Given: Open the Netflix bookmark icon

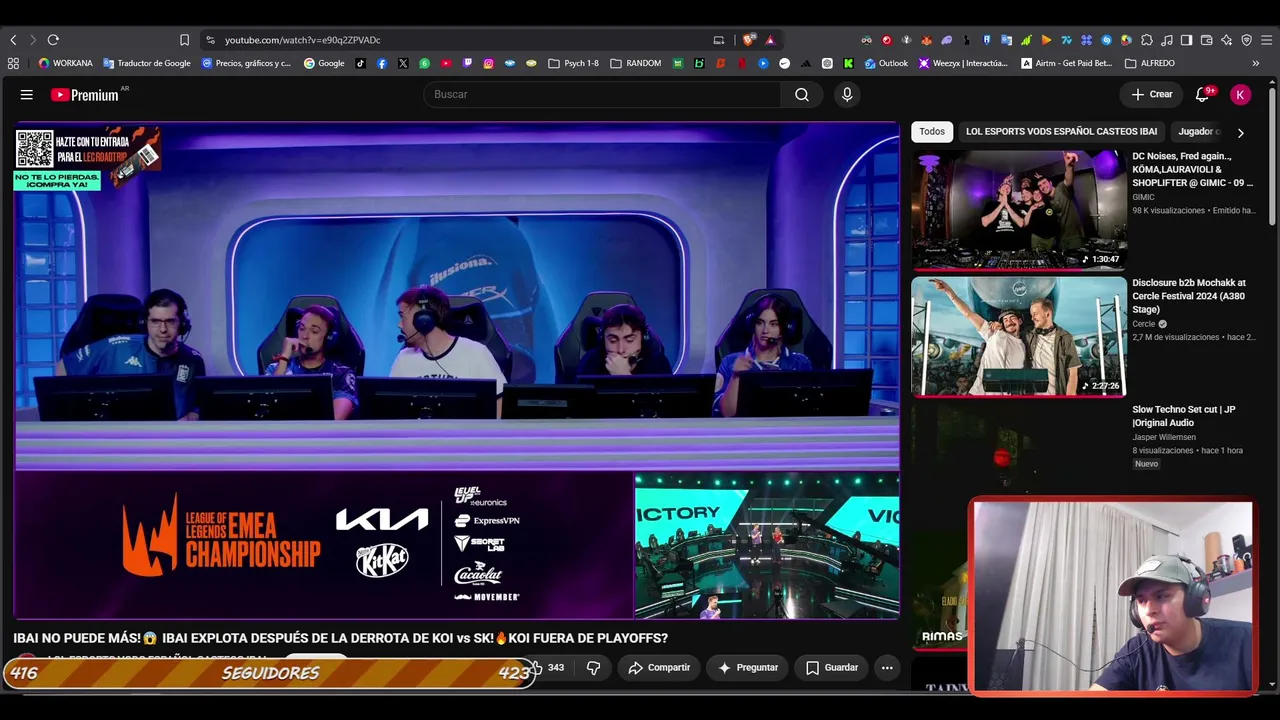Looking at the screenshot, I should click(741, 63).
